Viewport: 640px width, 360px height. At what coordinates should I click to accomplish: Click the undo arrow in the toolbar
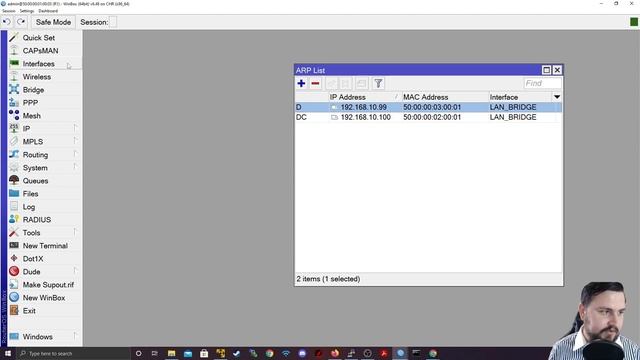7,22
